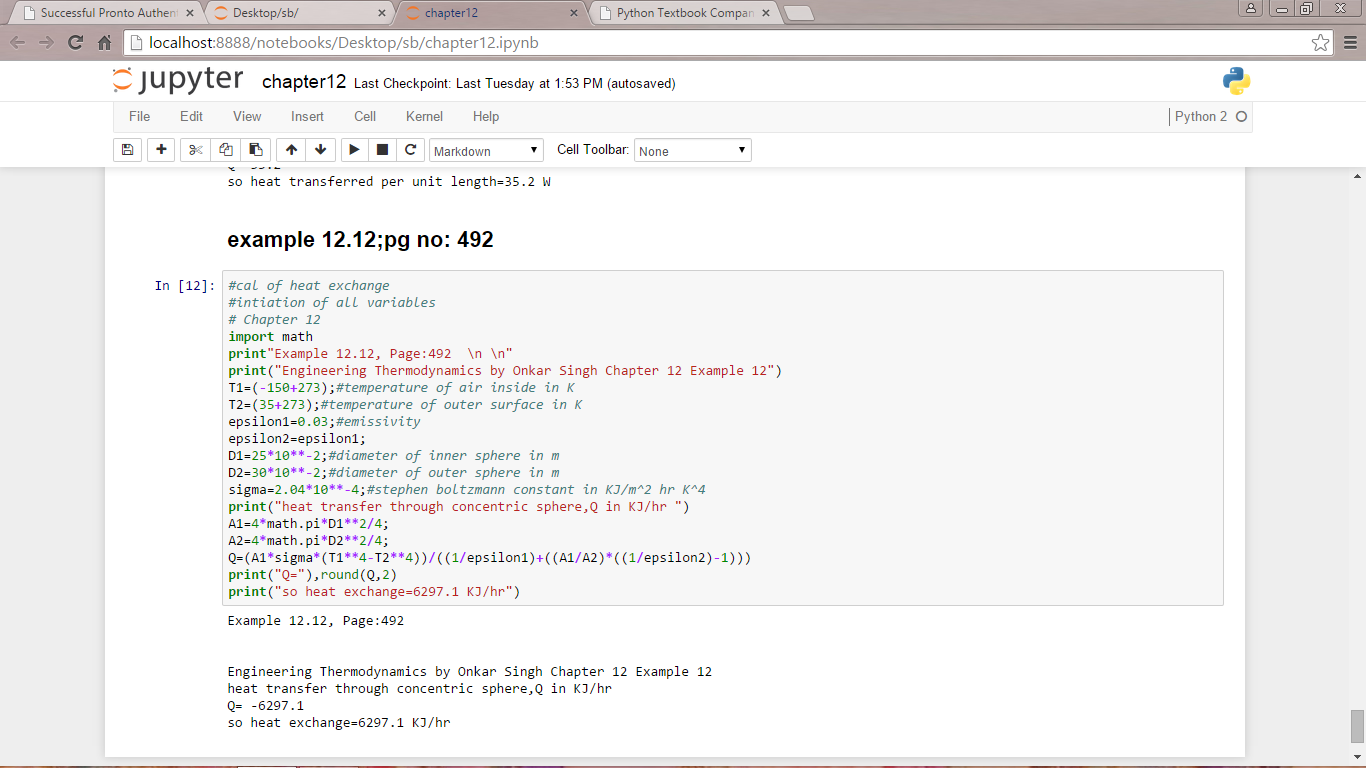Viewport: 1366px width, 768px height.
Task: Open the Kernel menu
Action: (x=424, y=117)
